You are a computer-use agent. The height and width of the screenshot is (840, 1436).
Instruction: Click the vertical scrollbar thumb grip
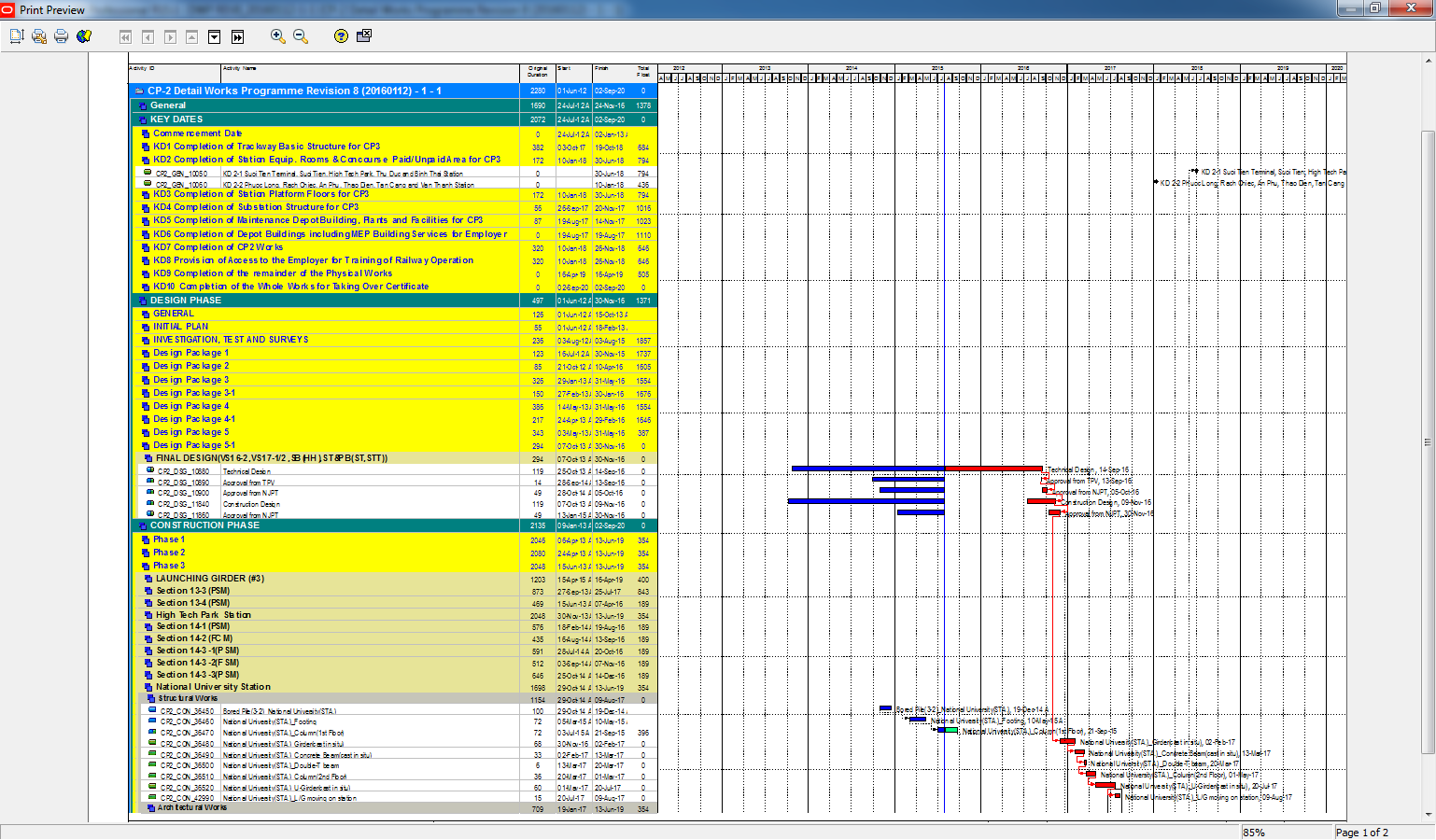pyautogui.click(x=1428, y=442)
